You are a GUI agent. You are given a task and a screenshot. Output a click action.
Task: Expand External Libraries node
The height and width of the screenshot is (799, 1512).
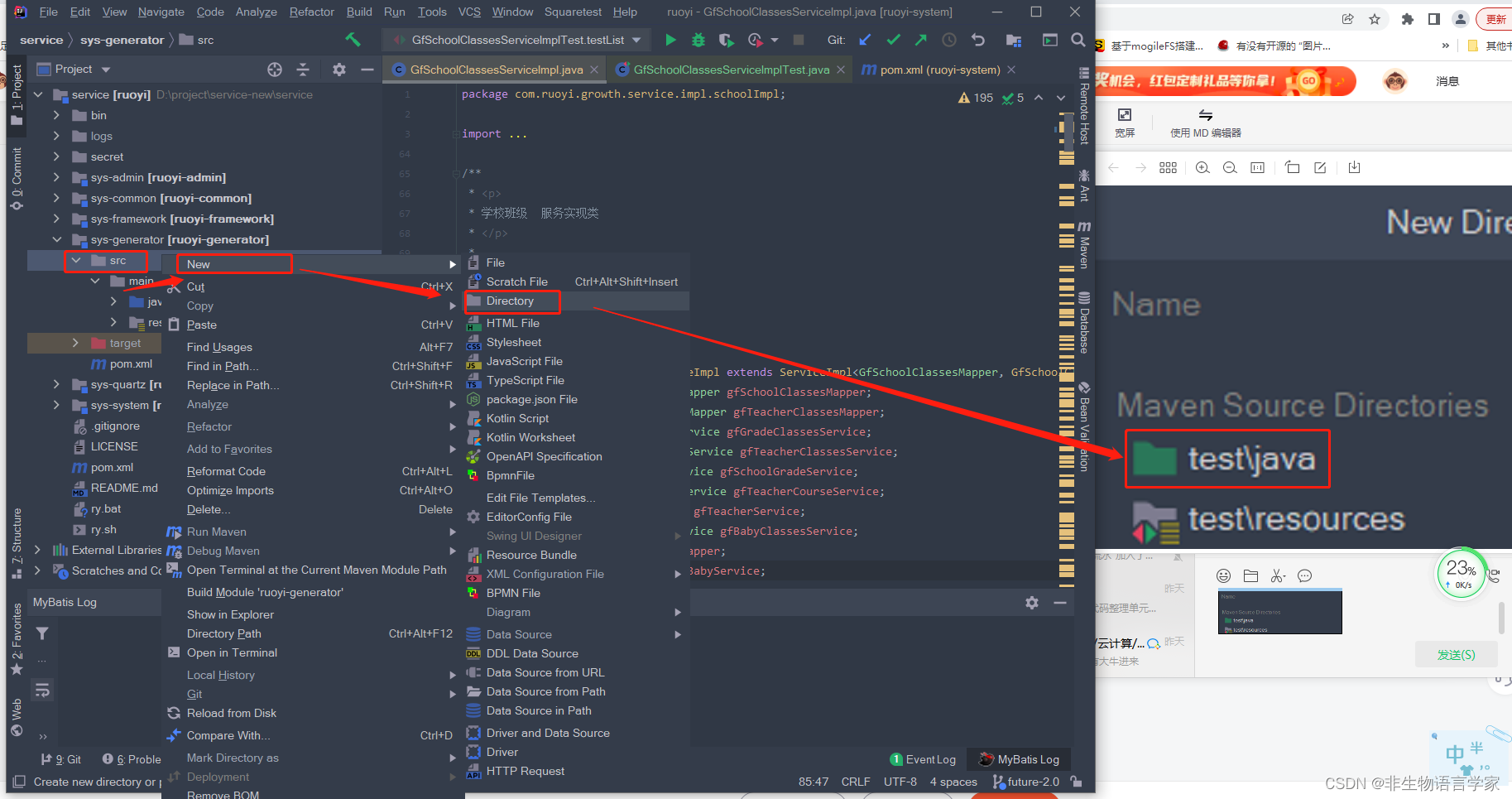click(x=37, y=550)
